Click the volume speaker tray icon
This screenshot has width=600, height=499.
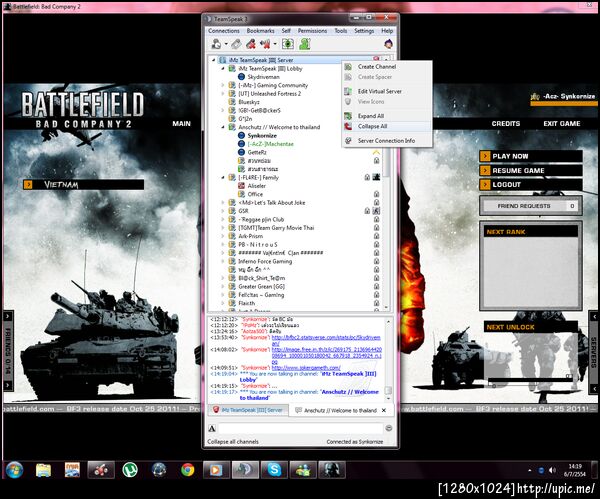pos(552,470)
